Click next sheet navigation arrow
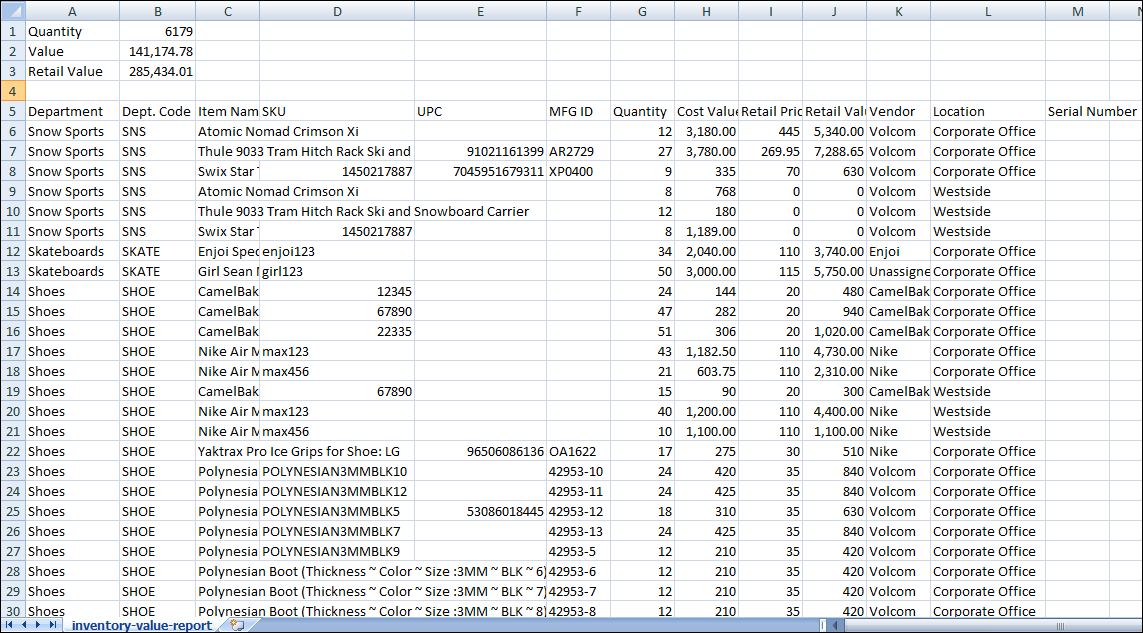Viewport: 1143px width, 633px height. click(x=38, y=625)
